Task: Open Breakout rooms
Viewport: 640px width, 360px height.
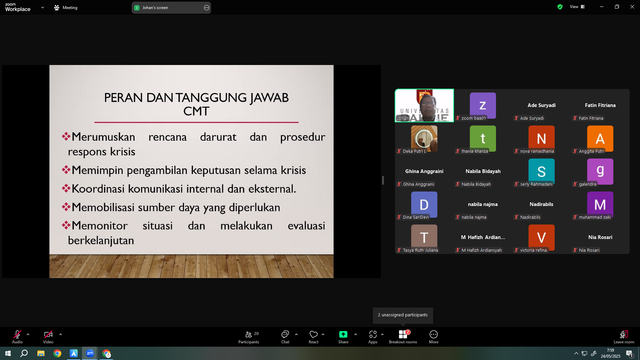Action: [403, 337]
